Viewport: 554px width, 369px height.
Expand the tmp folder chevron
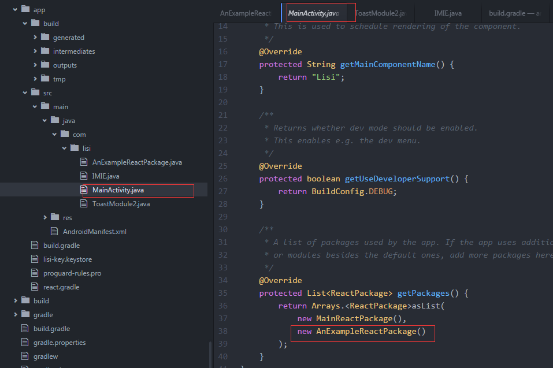tap(35, 79)
